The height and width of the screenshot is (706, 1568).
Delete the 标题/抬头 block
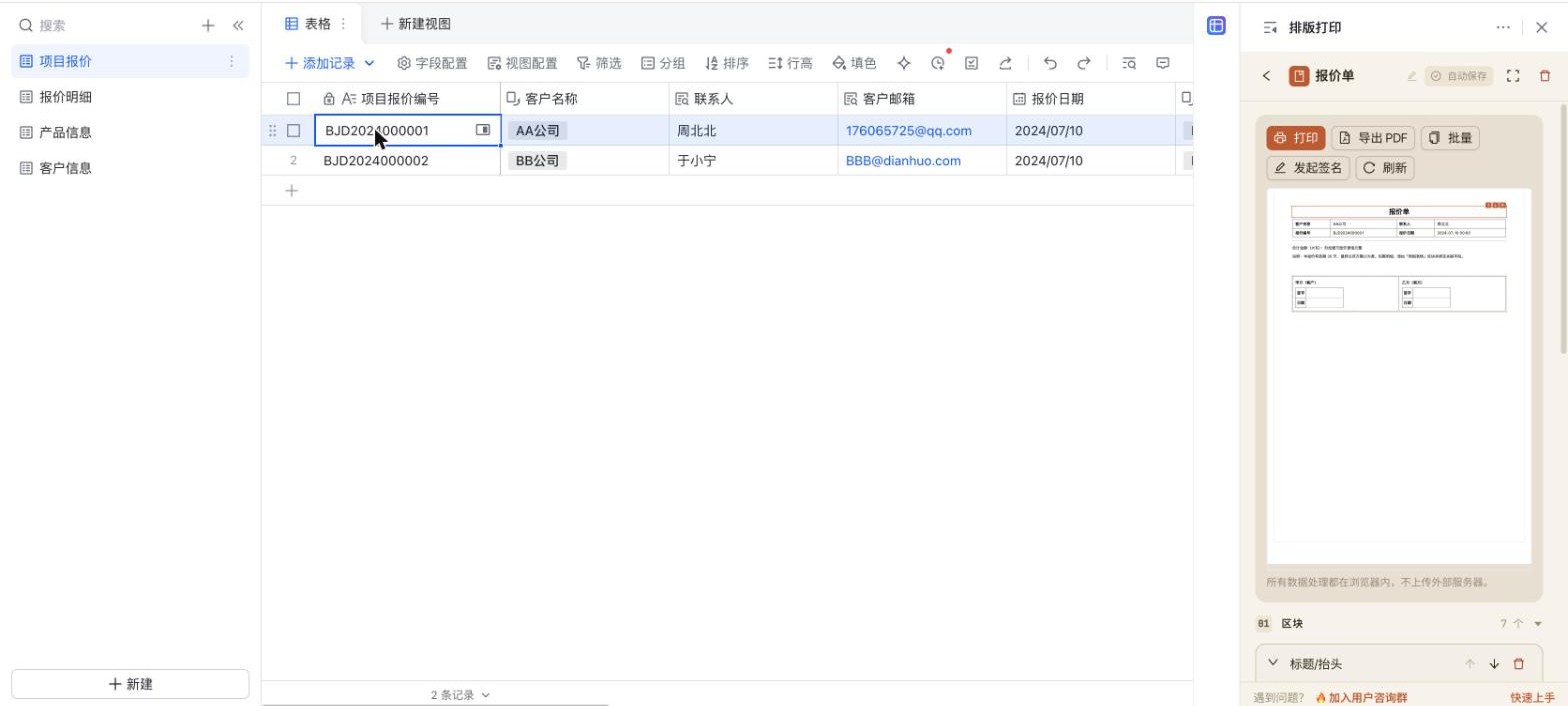[x=1519, y=664]
